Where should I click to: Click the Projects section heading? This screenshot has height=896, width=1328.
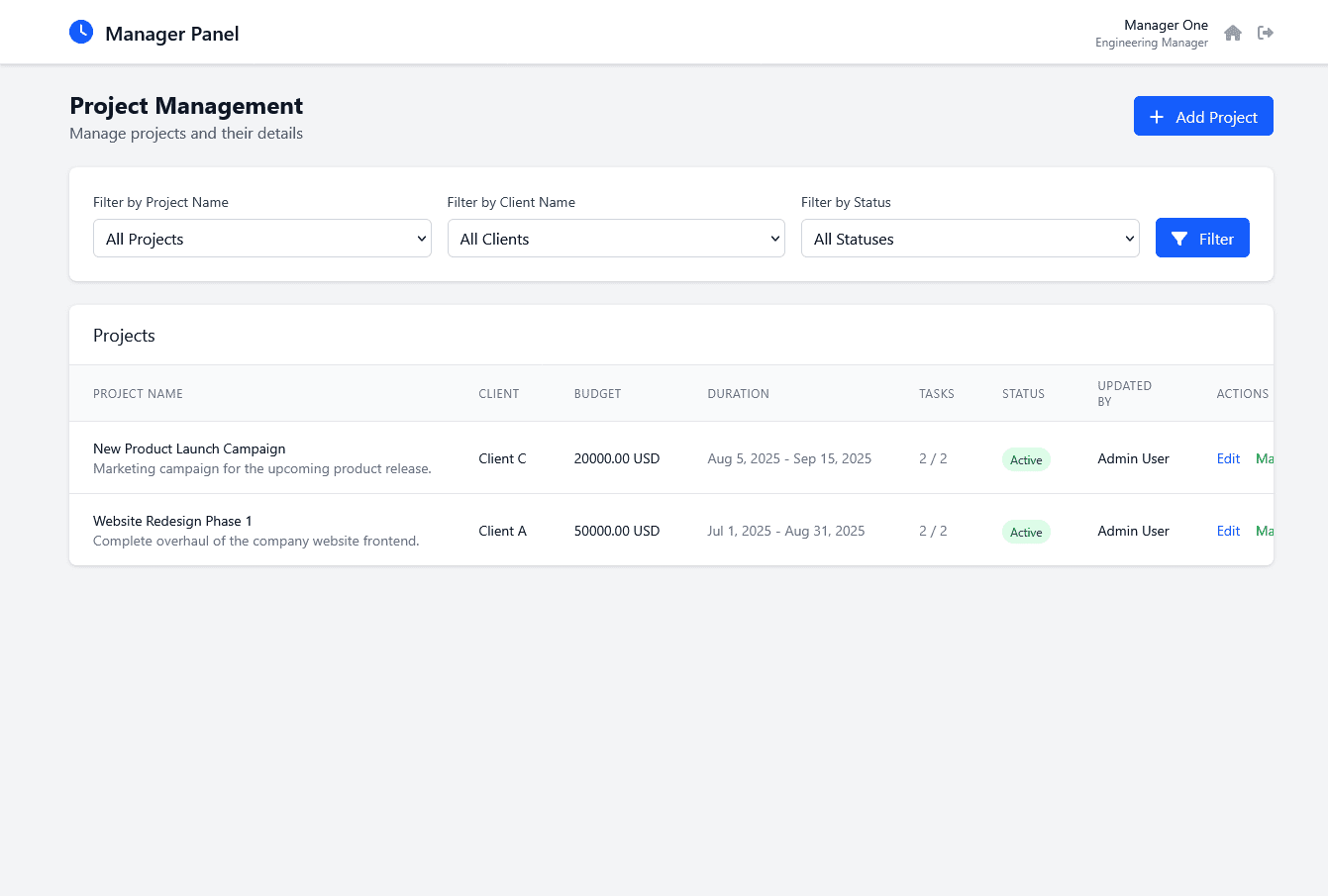124,335
